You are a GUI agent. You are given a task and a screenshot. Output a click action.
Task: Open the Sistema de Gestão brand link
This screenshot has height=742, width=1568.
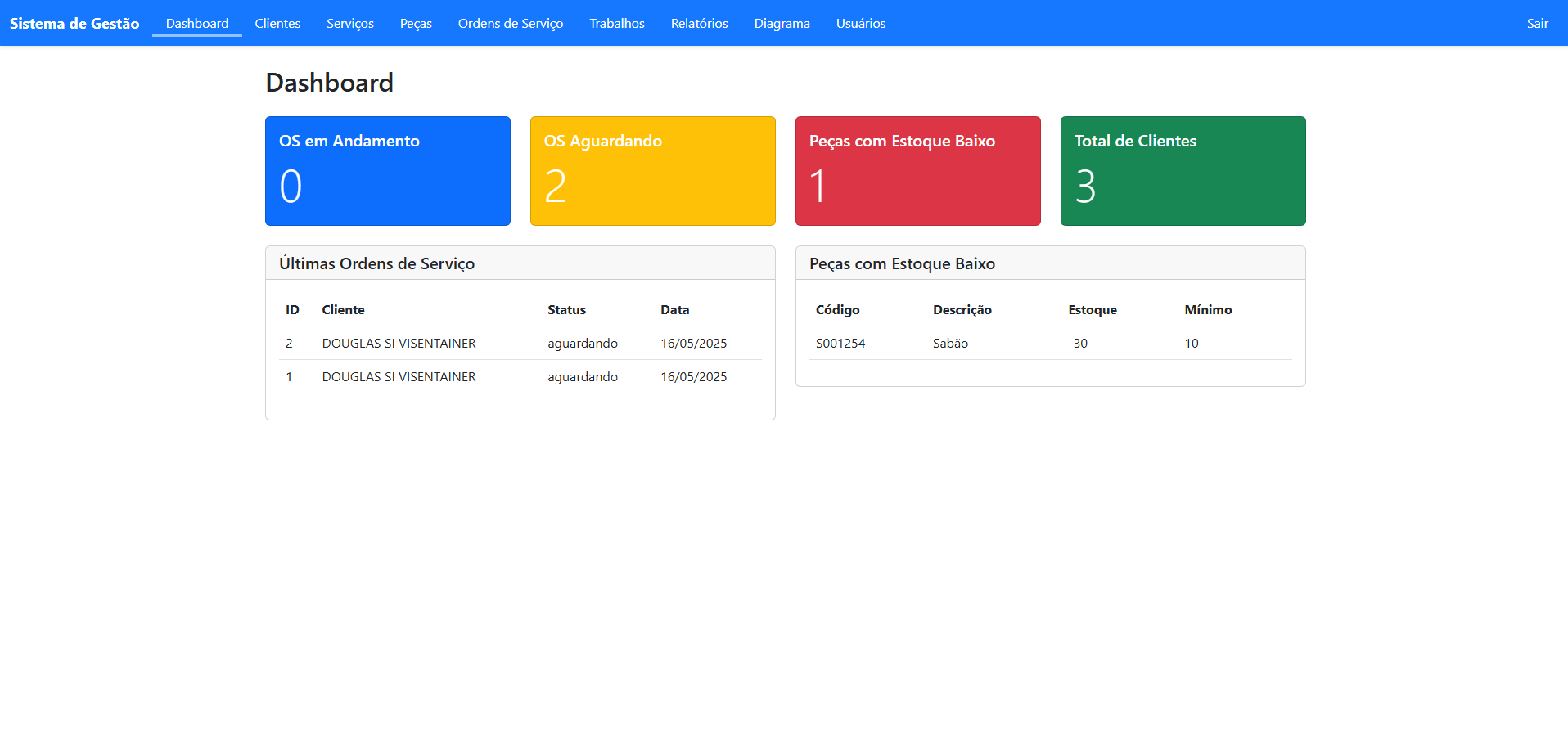74,23
